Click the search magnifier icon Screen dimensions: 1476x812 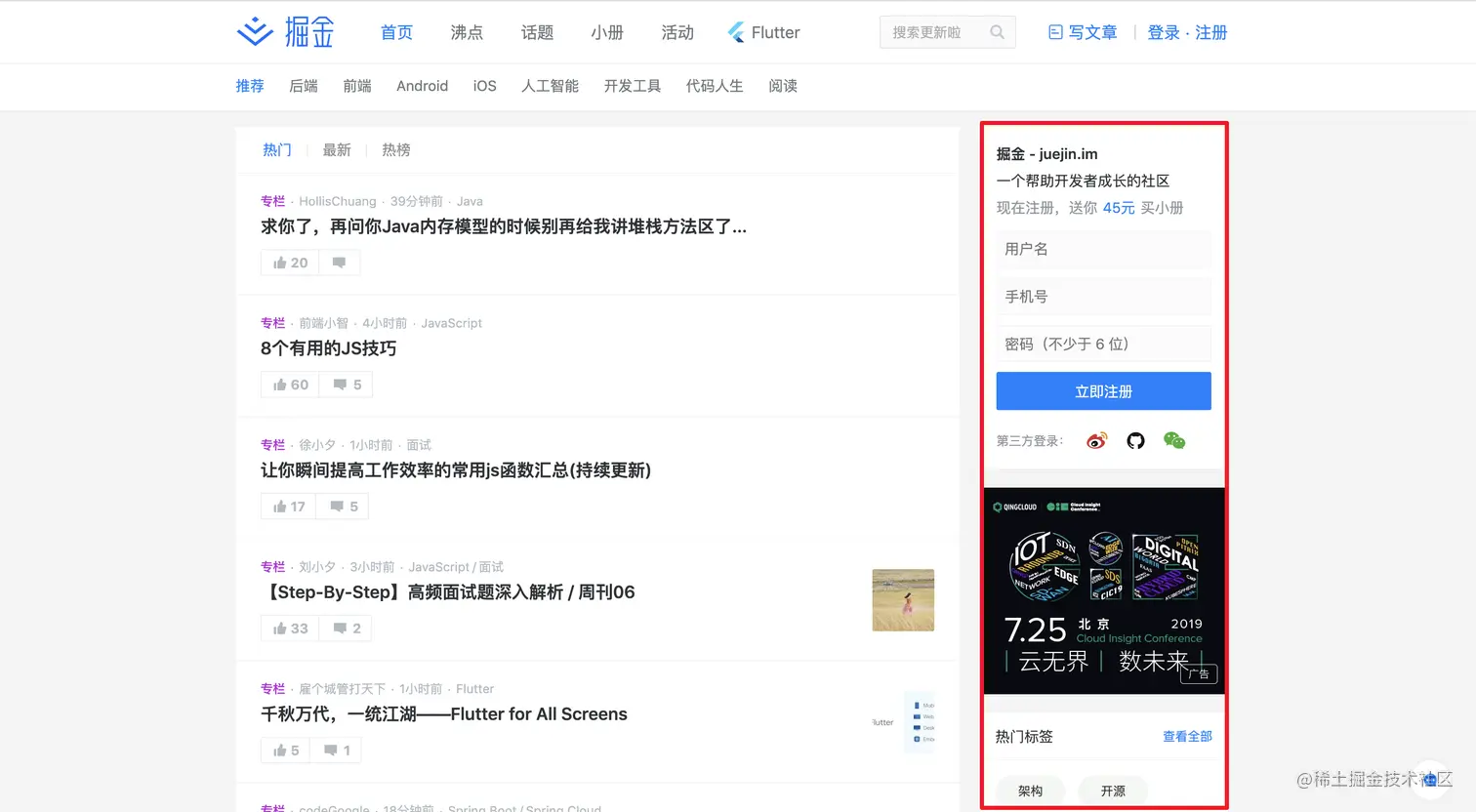pos(997,32)
